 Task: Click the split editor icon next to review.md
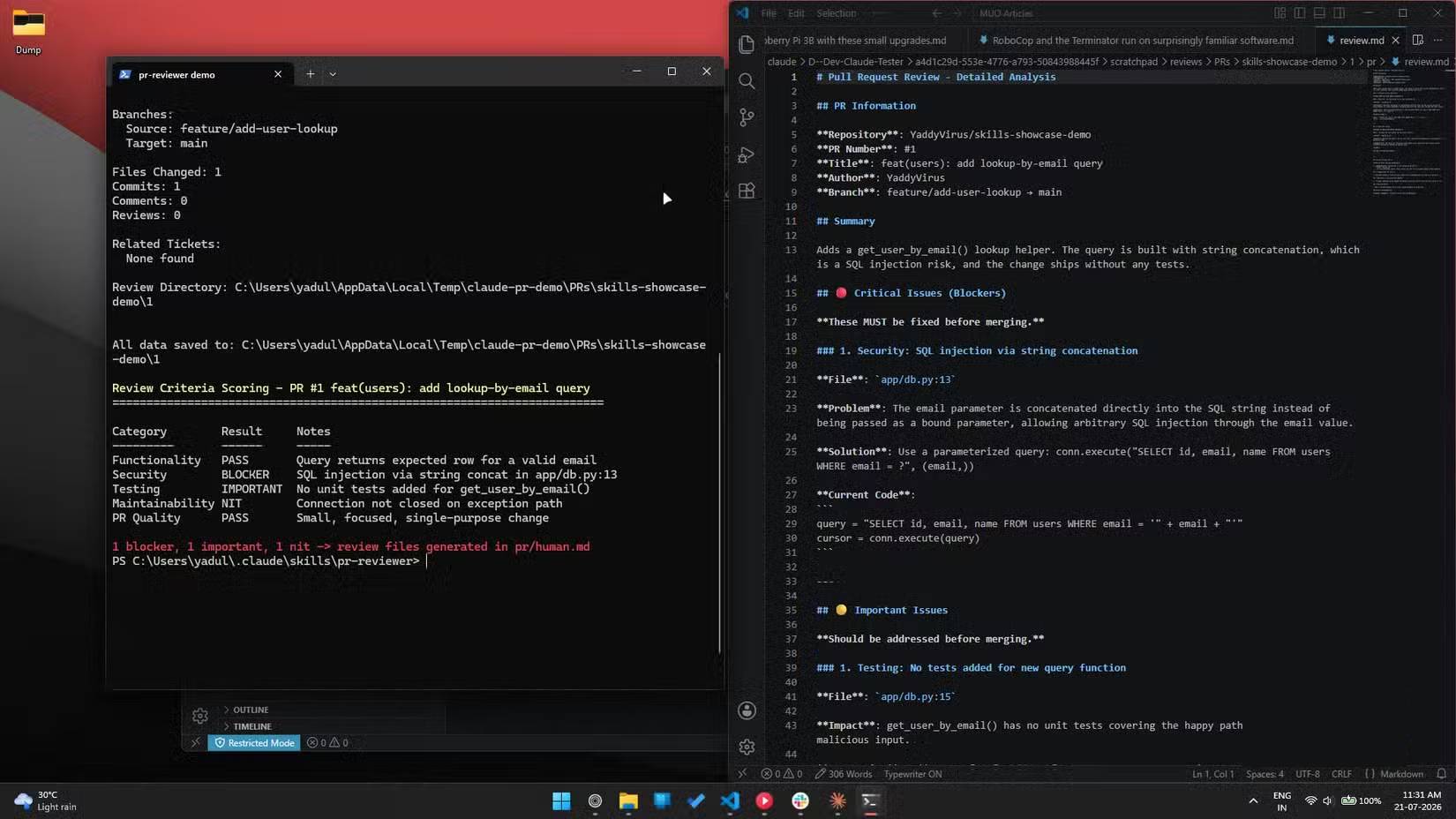coord(1418,40)
